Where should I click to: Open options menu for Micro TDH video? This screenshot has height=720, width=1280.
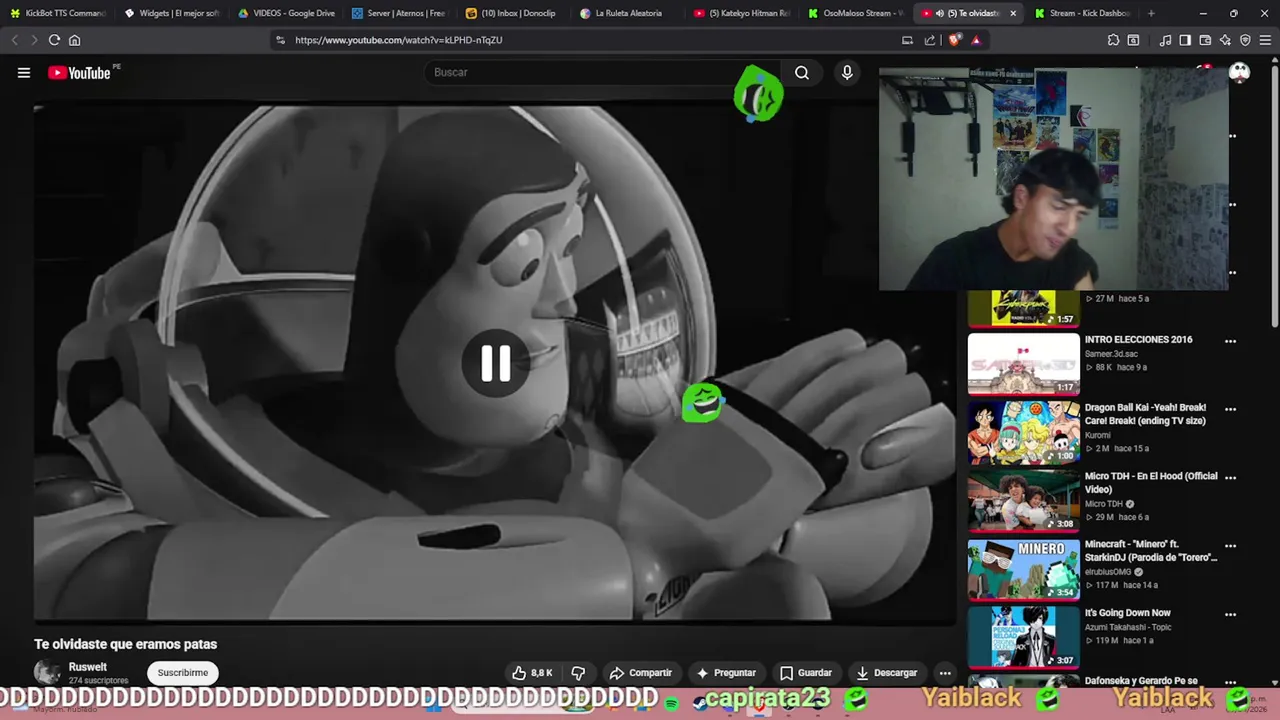click(1231, 478)
